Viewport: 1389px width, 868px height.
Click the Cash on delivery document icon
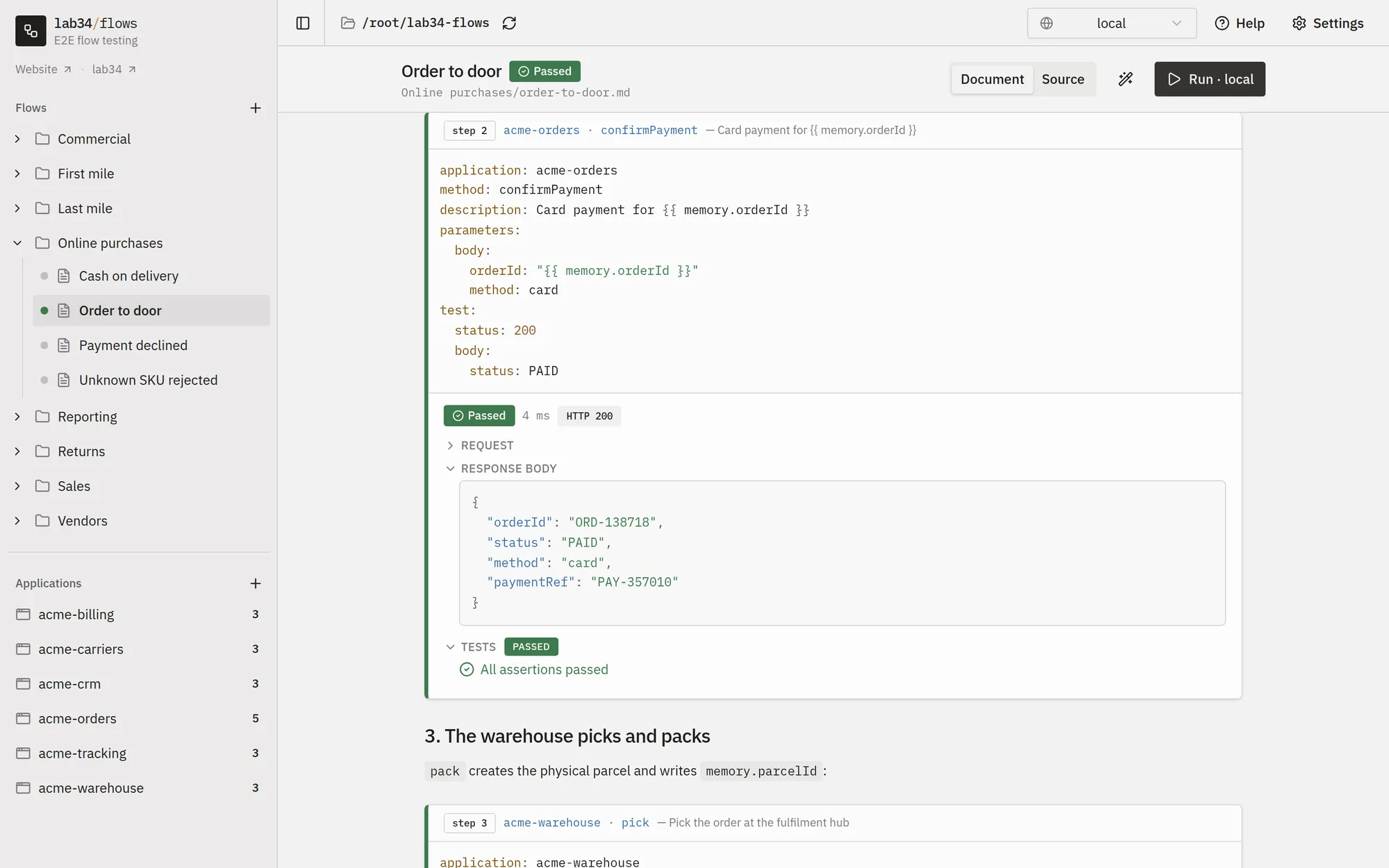coord(64,276)
